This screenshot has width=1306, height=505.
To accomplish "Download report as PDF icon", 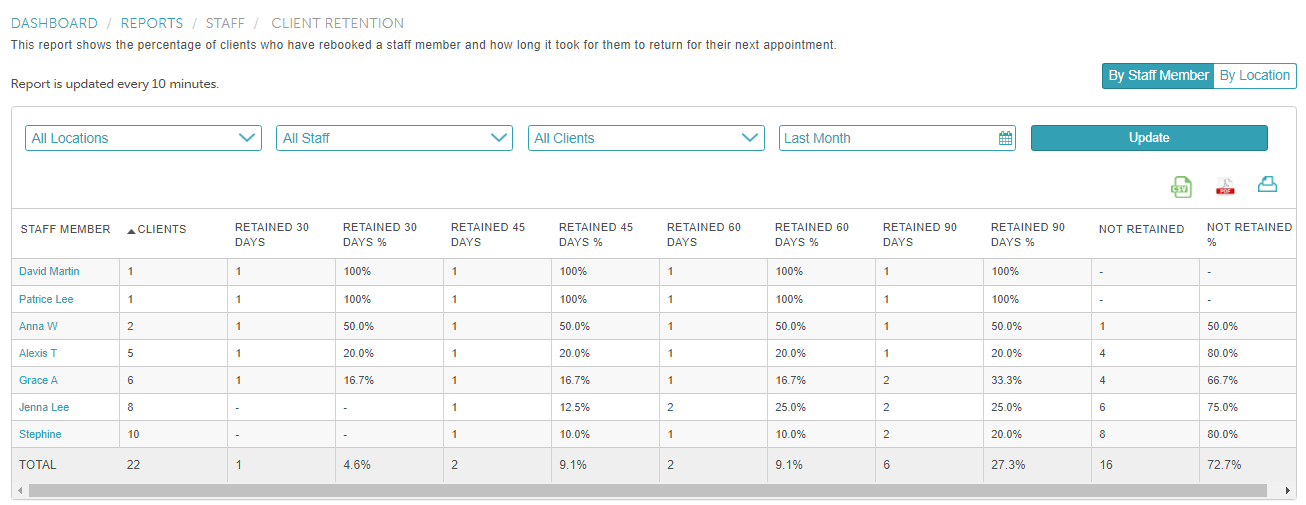I will (x=1225, y=186).
